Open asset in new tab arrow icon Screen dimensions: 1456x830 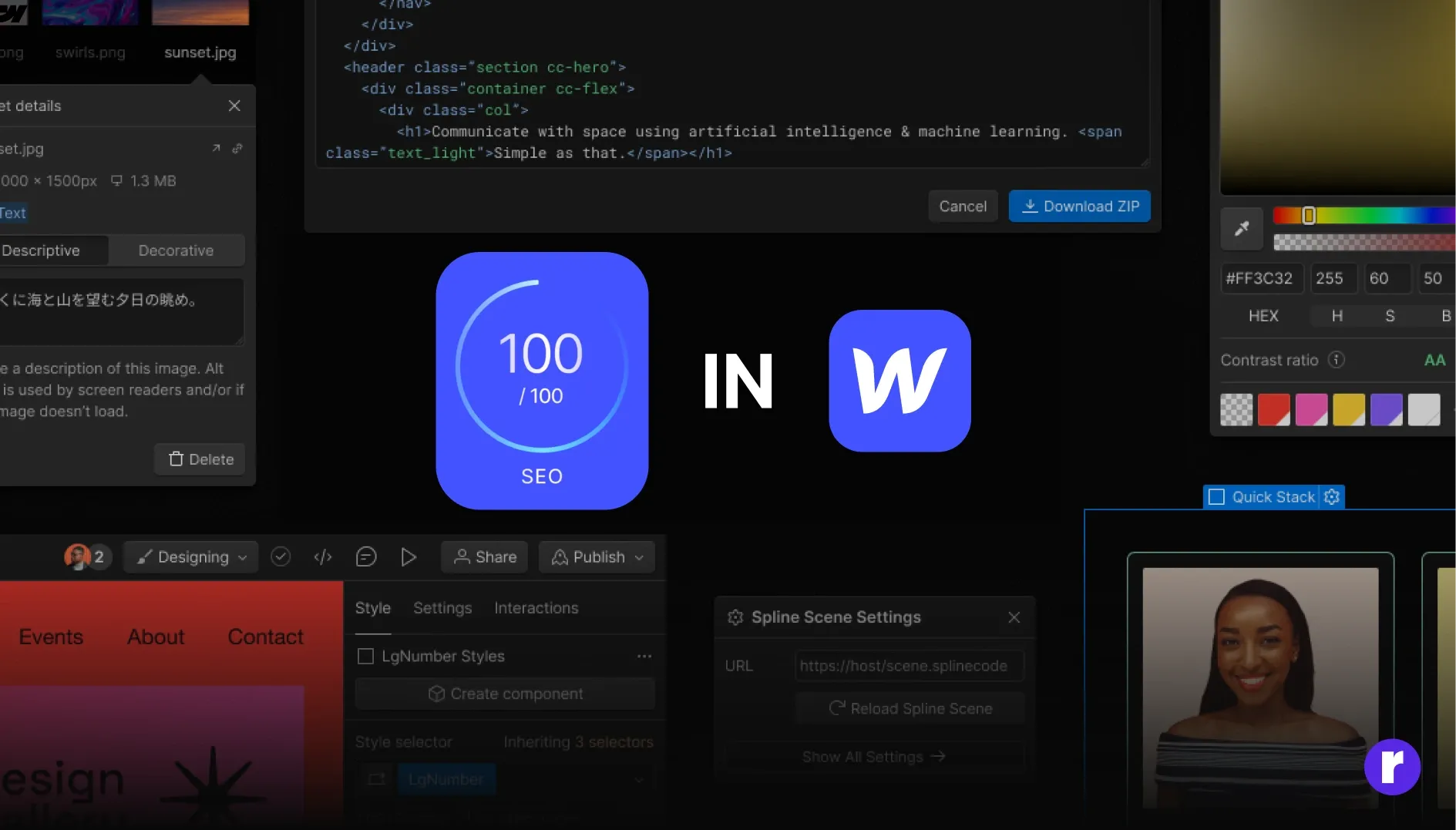216,148
